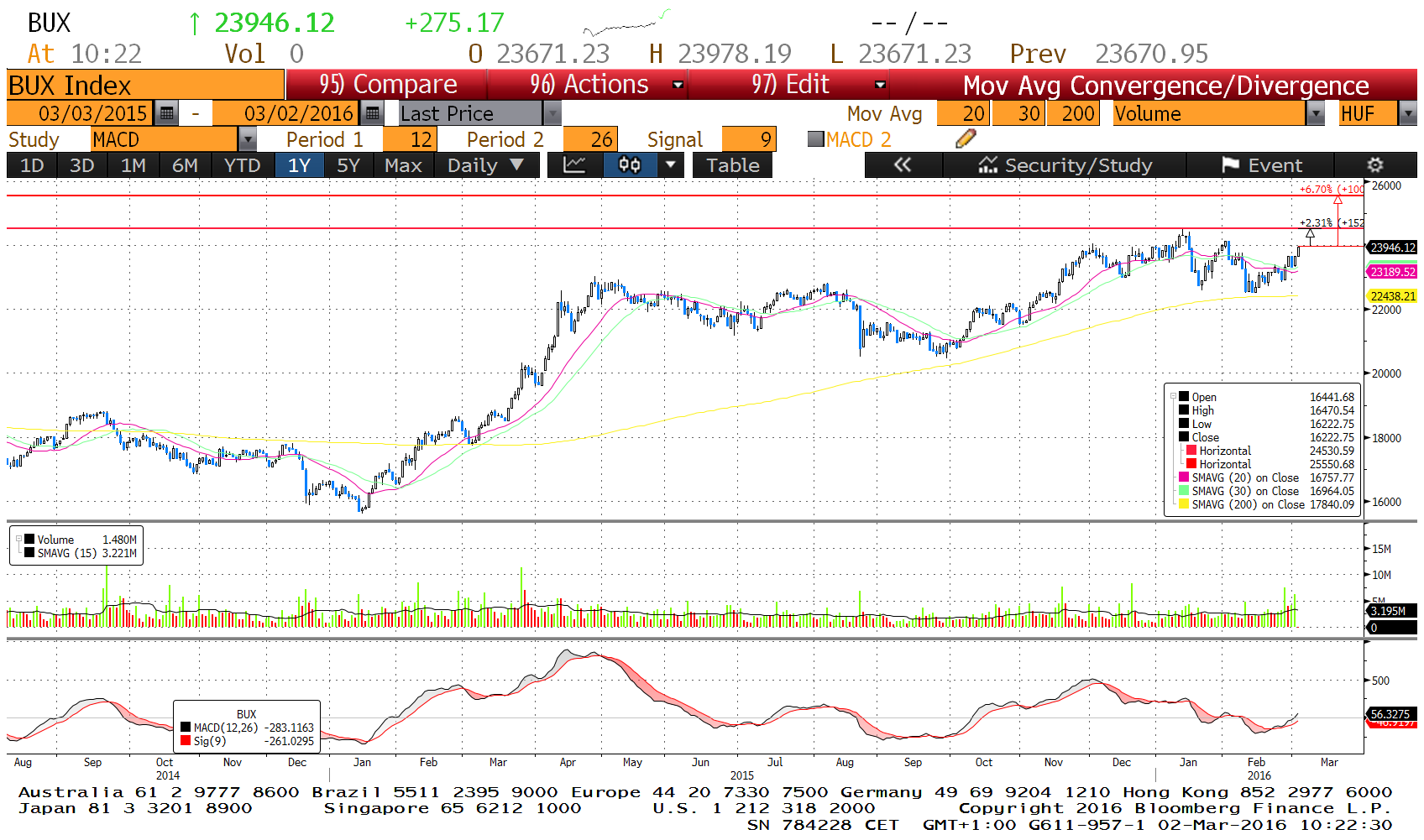1424x840 pixels.
Task: Click the 96) Actions menu
Action: [x=589, y=85]
